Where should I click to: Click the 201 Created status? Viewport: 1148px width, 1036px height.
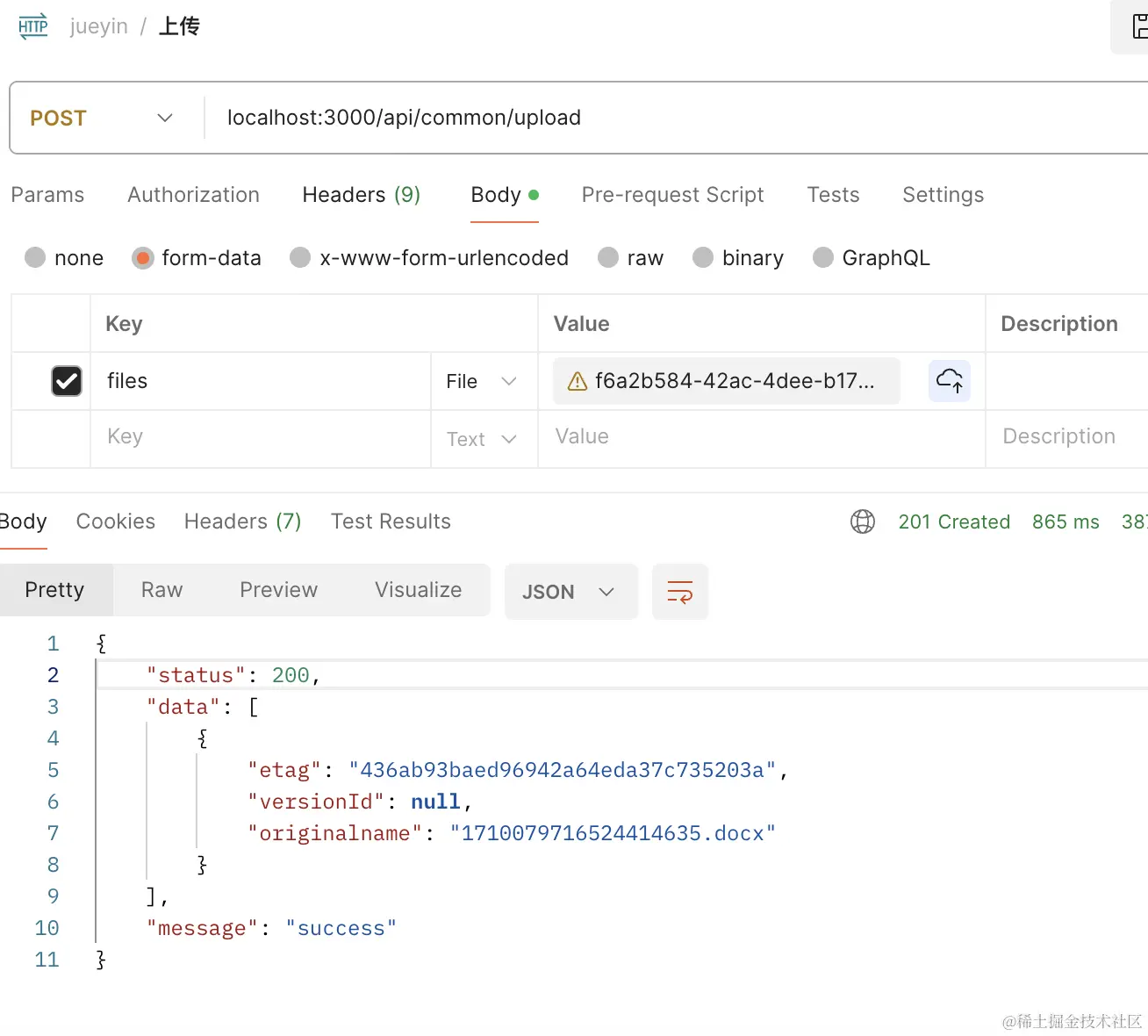point(954,522)
